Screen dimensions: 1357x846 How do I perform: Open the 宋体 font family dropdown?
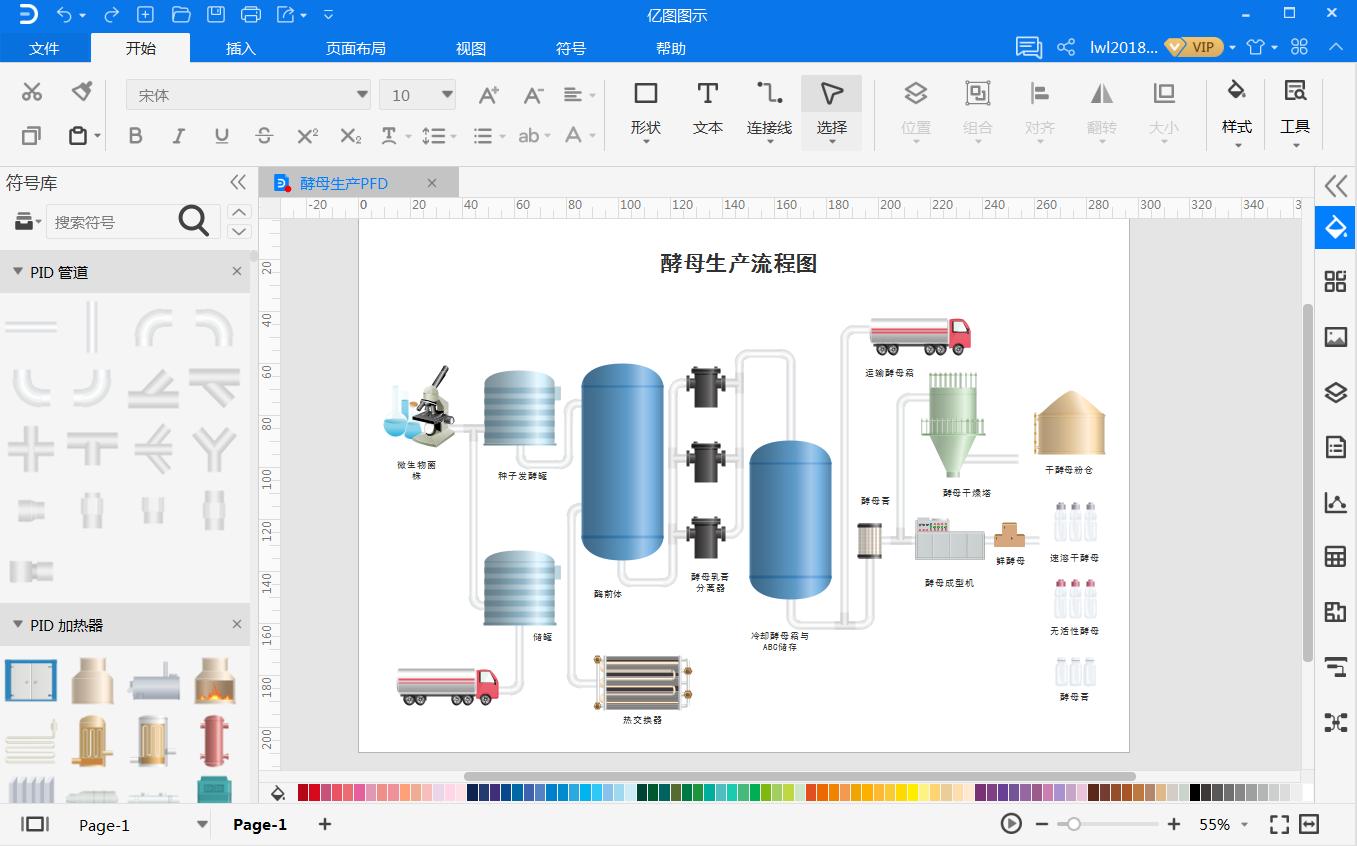point(360,93)
